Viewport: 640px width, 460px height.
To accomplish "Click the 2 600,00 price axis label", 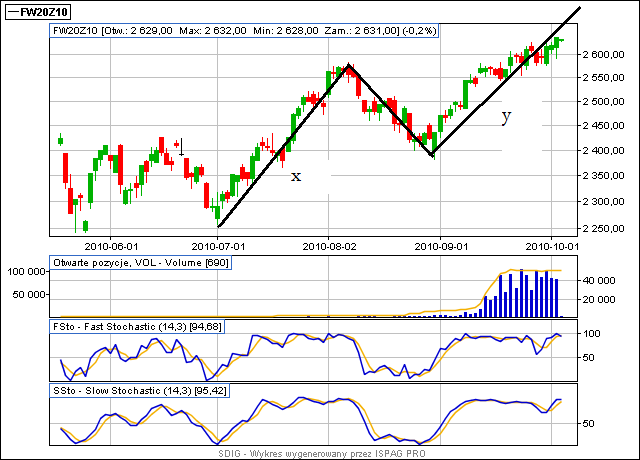I will pyautogui.click(x=605, y=54).
